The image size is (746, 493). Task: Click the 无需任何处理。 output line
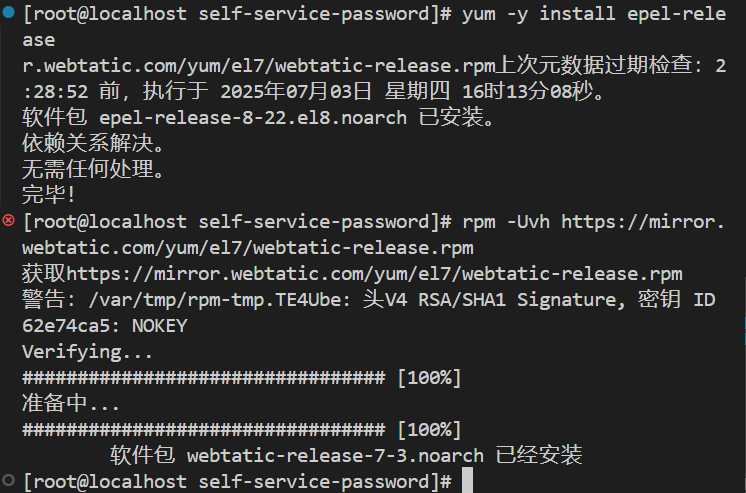93,169
